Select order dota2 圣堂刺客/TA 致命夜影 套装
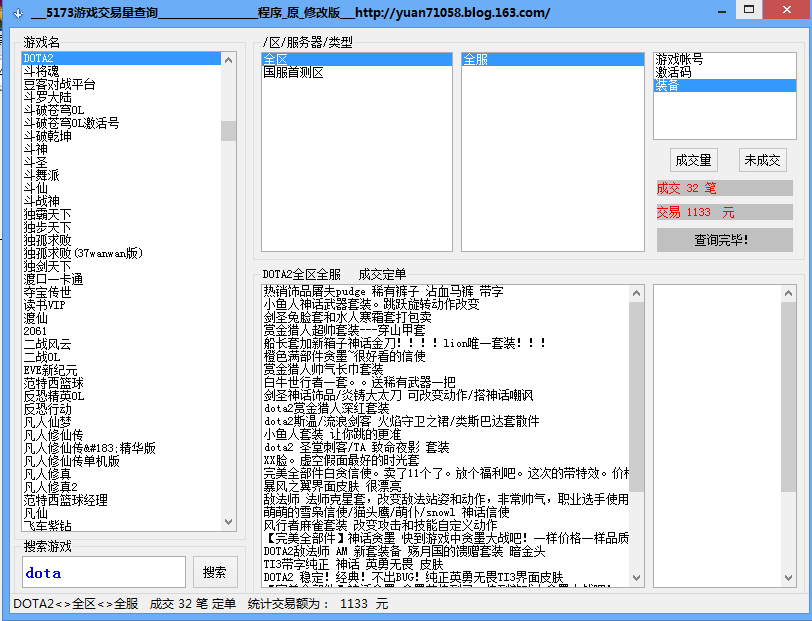Viewport: 812px width, 621px height. click(x=445, y=447)
